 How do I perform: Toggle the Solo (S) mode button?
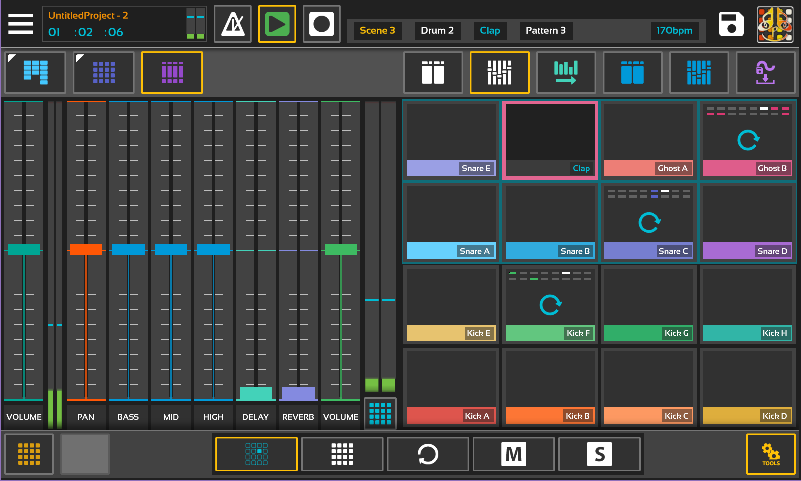(x=599, y=454)
